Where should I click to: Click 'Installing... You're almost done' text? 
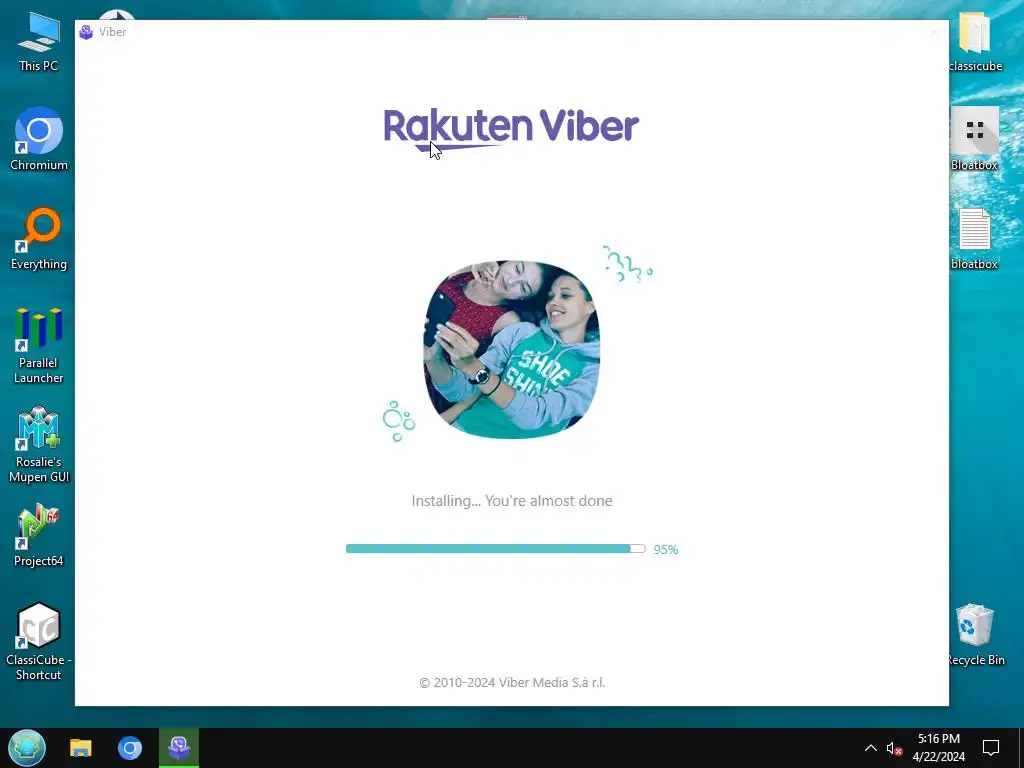click(512, 501)
